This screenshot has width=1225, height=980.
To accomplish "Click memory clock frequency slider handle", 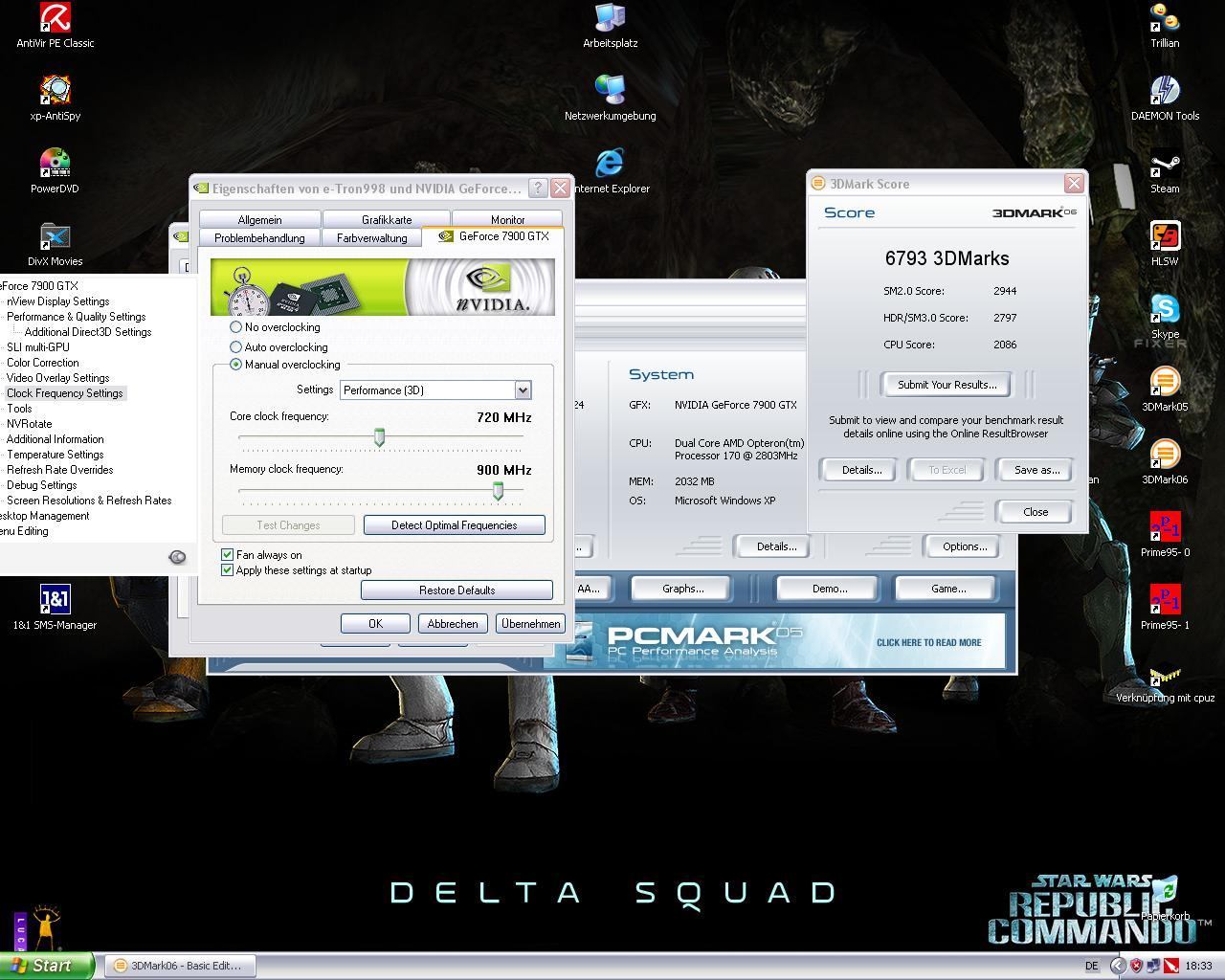I will pos(498,490).
